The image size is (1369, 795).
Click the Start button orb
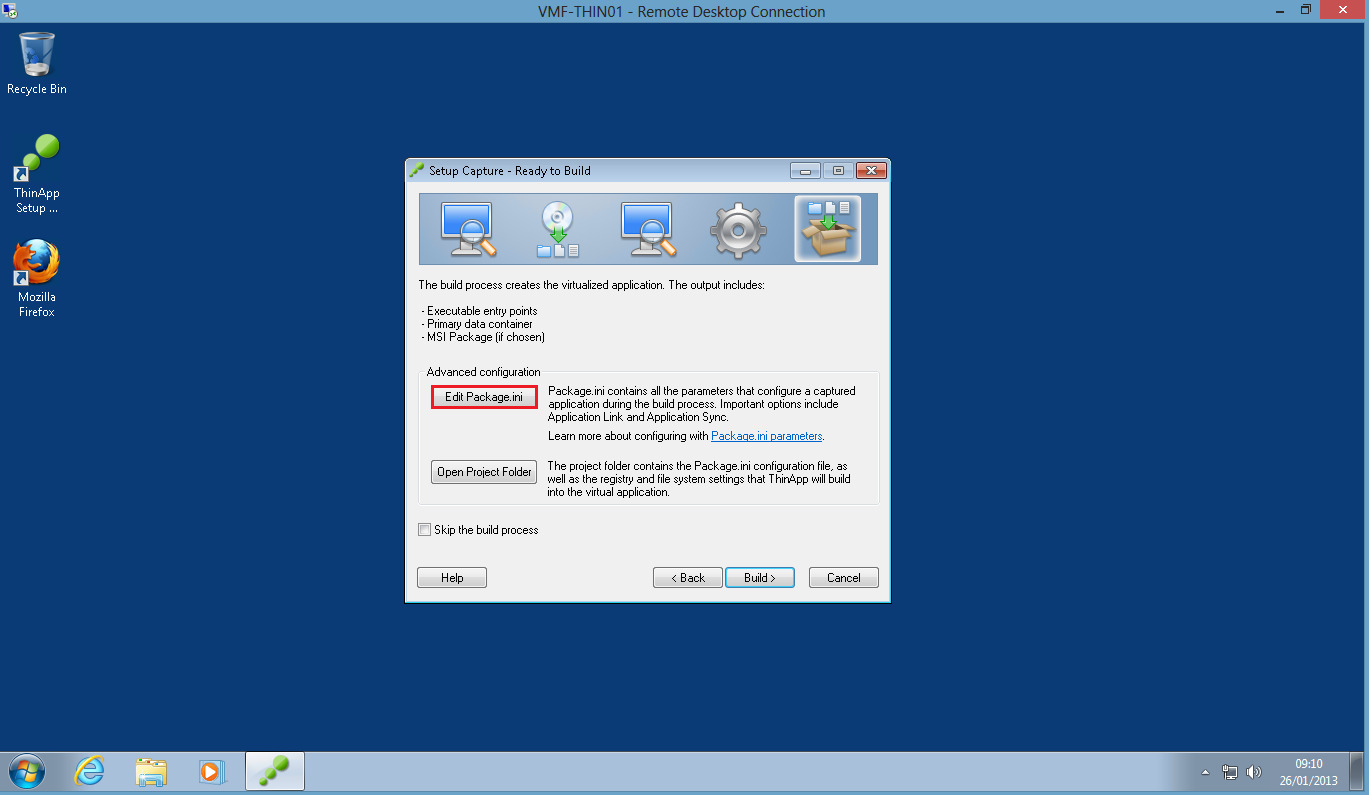tap(26, 771)
